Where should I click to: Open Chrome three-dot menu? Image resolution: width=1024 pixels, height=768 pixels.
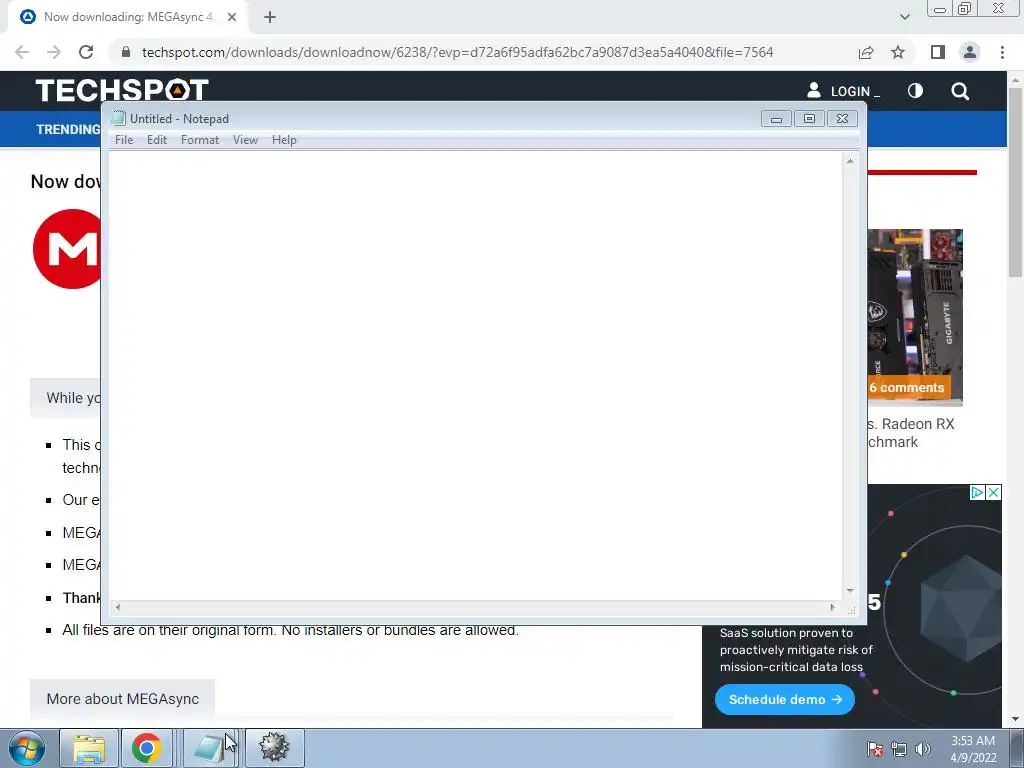pos(1002,52)
